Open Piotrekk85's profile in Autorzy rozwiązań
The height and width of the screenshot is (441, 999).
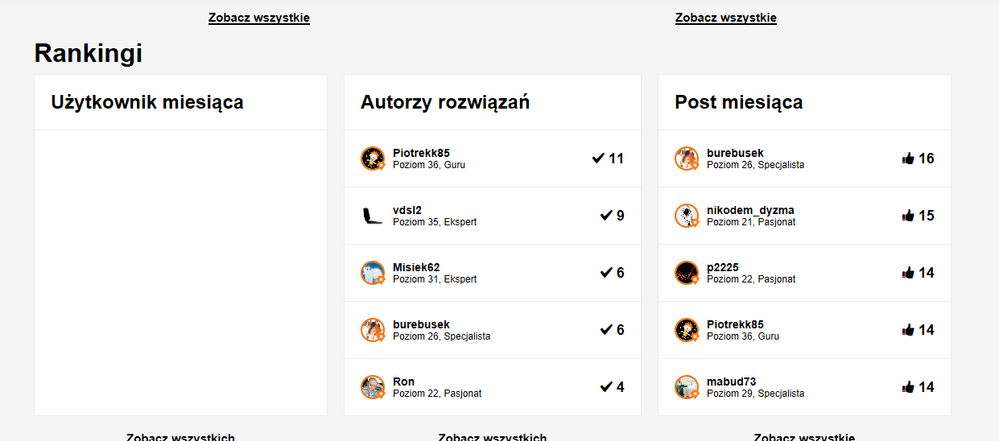pos(421,153)
